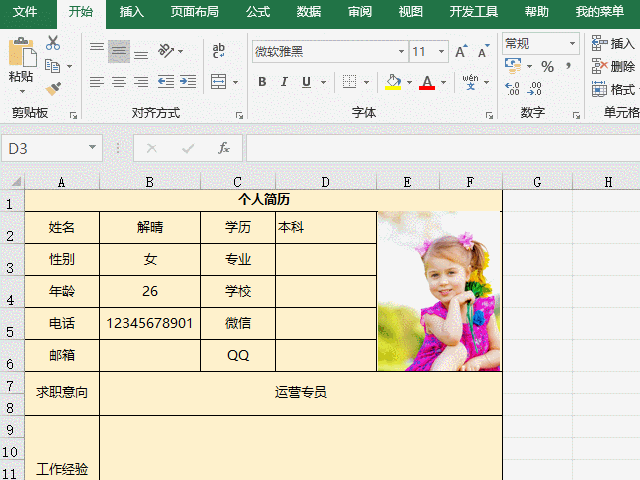Click the Paste clipboard icon
Screen dimensions: 640x480
22,52
